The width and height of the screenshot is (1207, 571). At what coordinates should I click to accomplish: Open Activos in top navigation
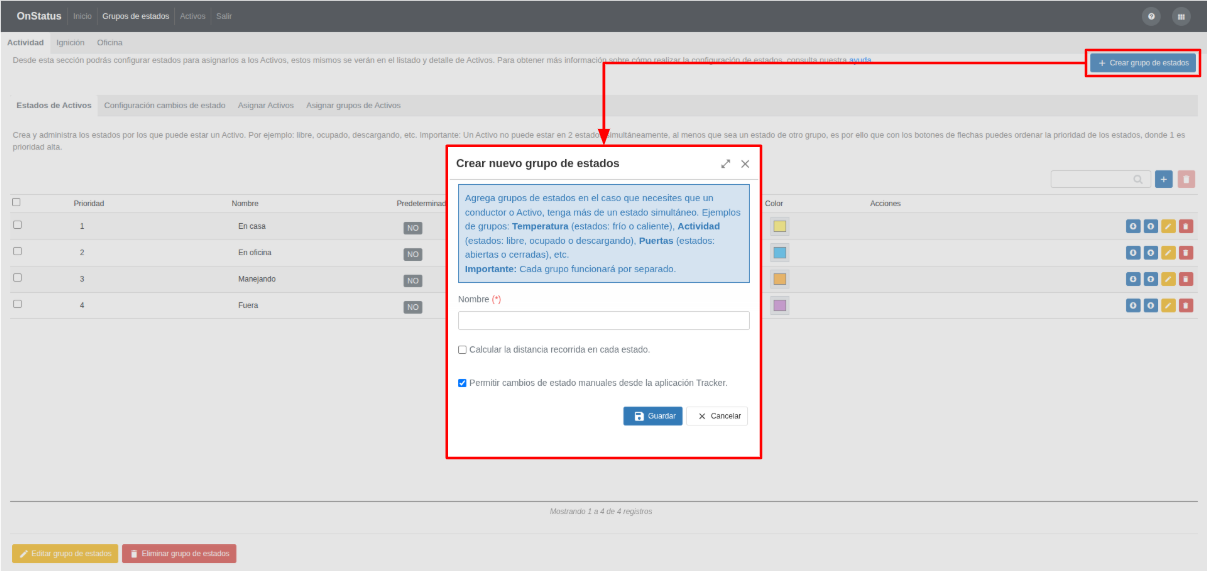[193, 16]
